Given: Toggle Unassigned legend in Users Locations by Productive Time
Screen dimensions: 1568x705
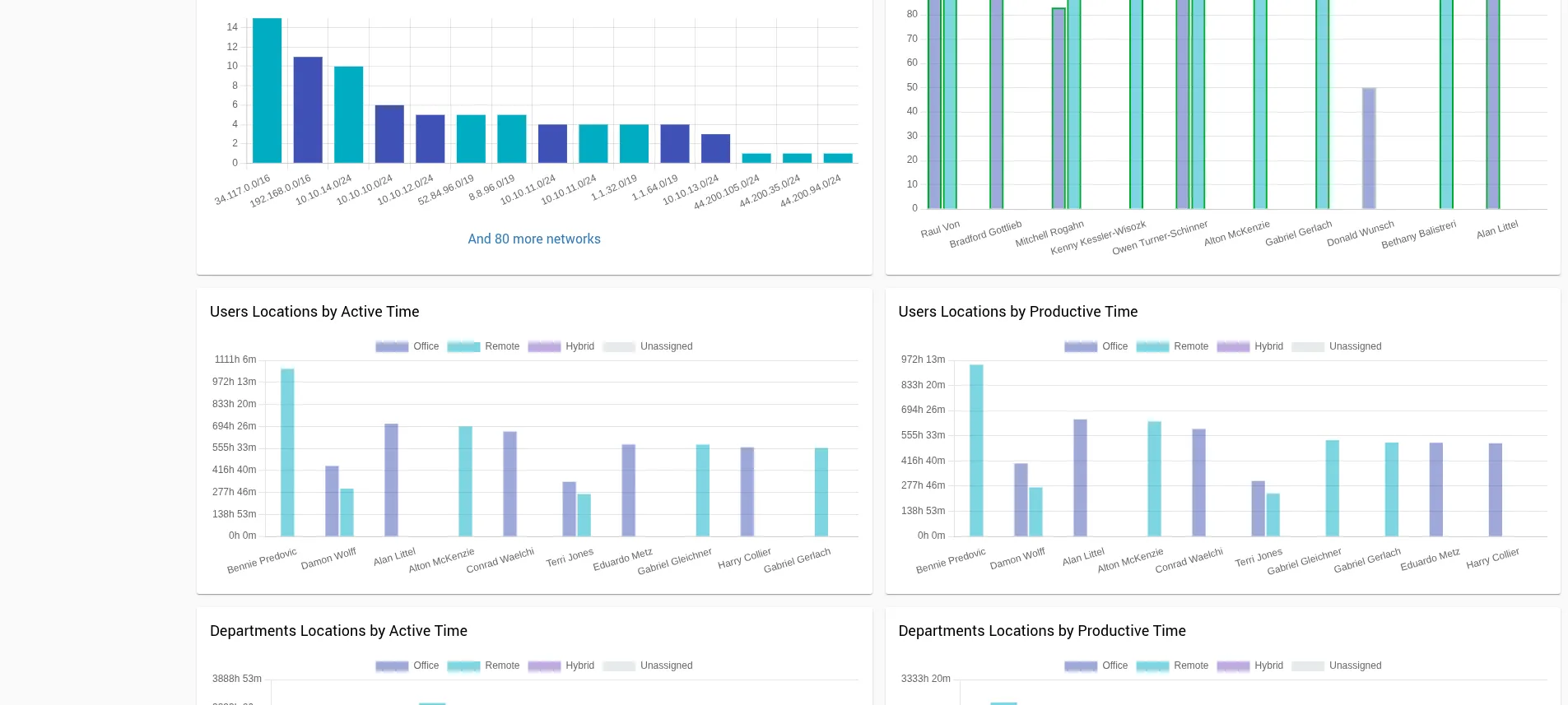Looking at the screenshot, I should tap(1337, 346).
